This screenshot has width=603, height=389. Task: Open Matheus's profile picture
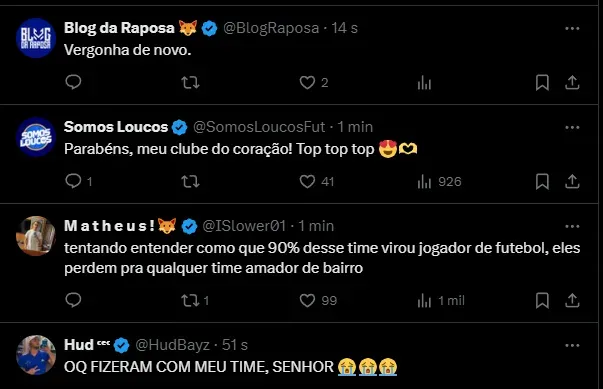pyautogui.click(x=36, y=236)
